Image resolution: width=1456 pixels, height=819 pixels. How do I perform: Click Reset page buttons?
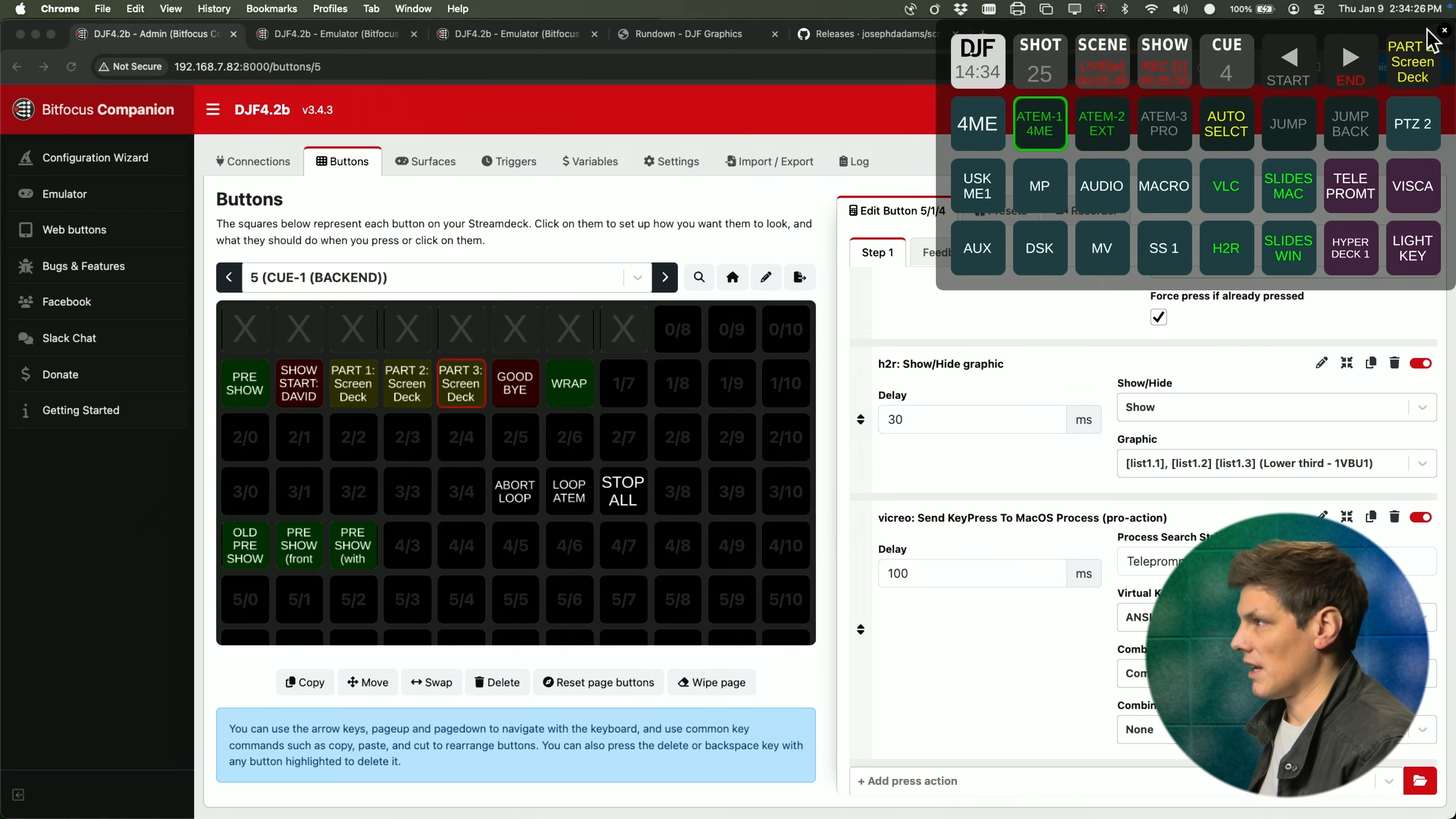[598, 682]
